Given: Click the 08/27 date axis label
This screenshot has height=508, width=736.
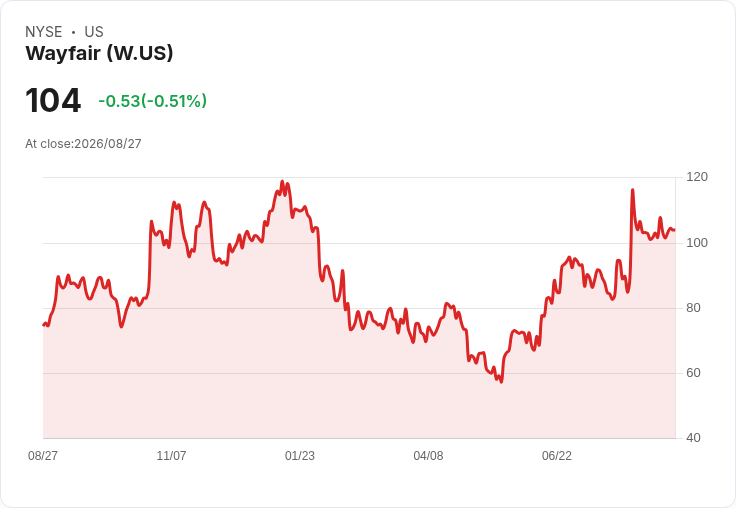Looking at the screenshot, I should (x=43, y=455).
